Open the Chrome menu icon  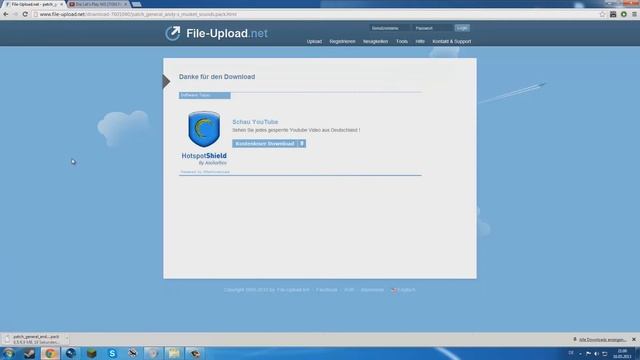click(634, 14)
